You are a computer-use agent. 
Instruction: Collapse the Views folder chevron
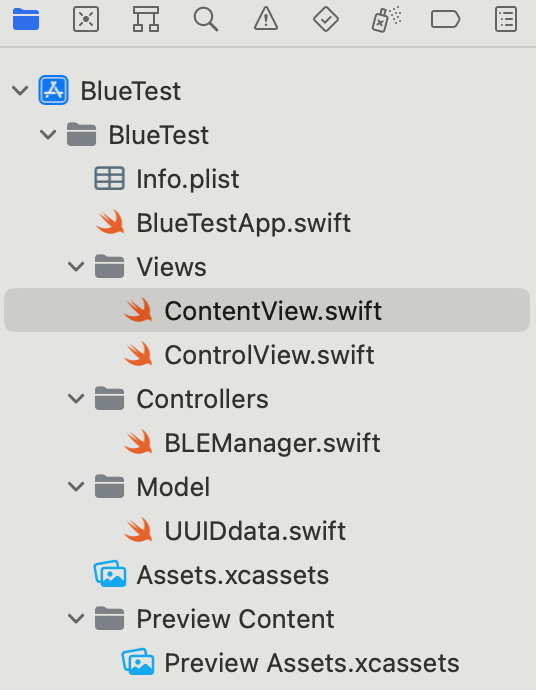(x=76, y=267)
